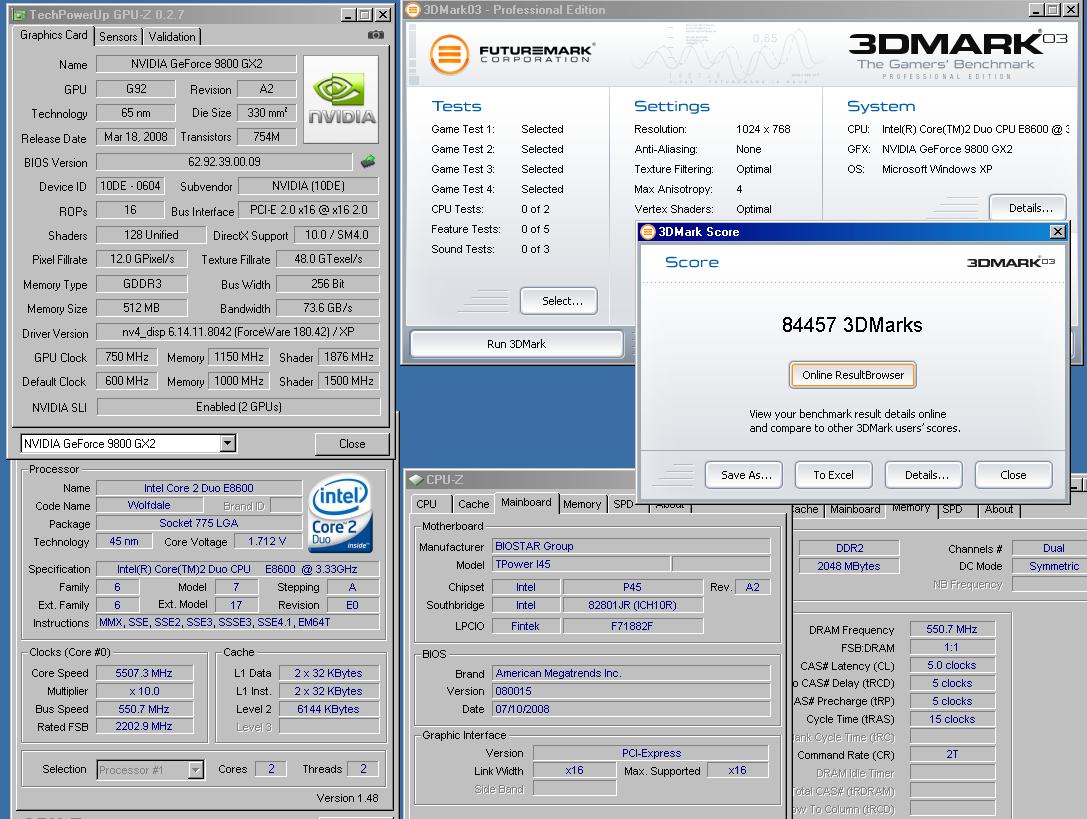Click the Manufacturer BIOSTAR Group value
Image resolution: width=1087 pixels, height=819 pixels.
[631, 546]
